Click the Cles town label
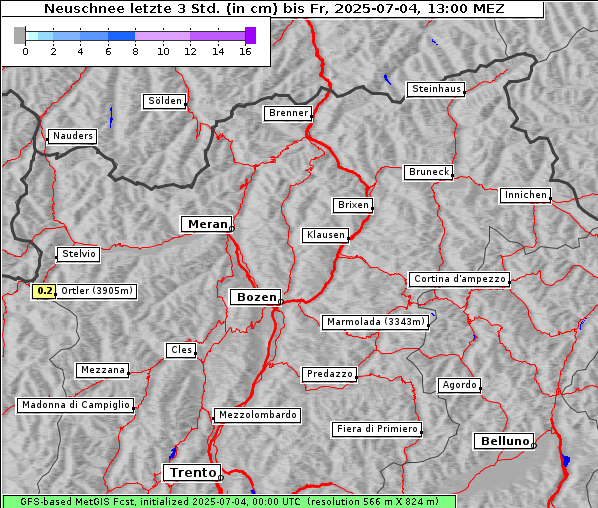 tap(181, 350)
